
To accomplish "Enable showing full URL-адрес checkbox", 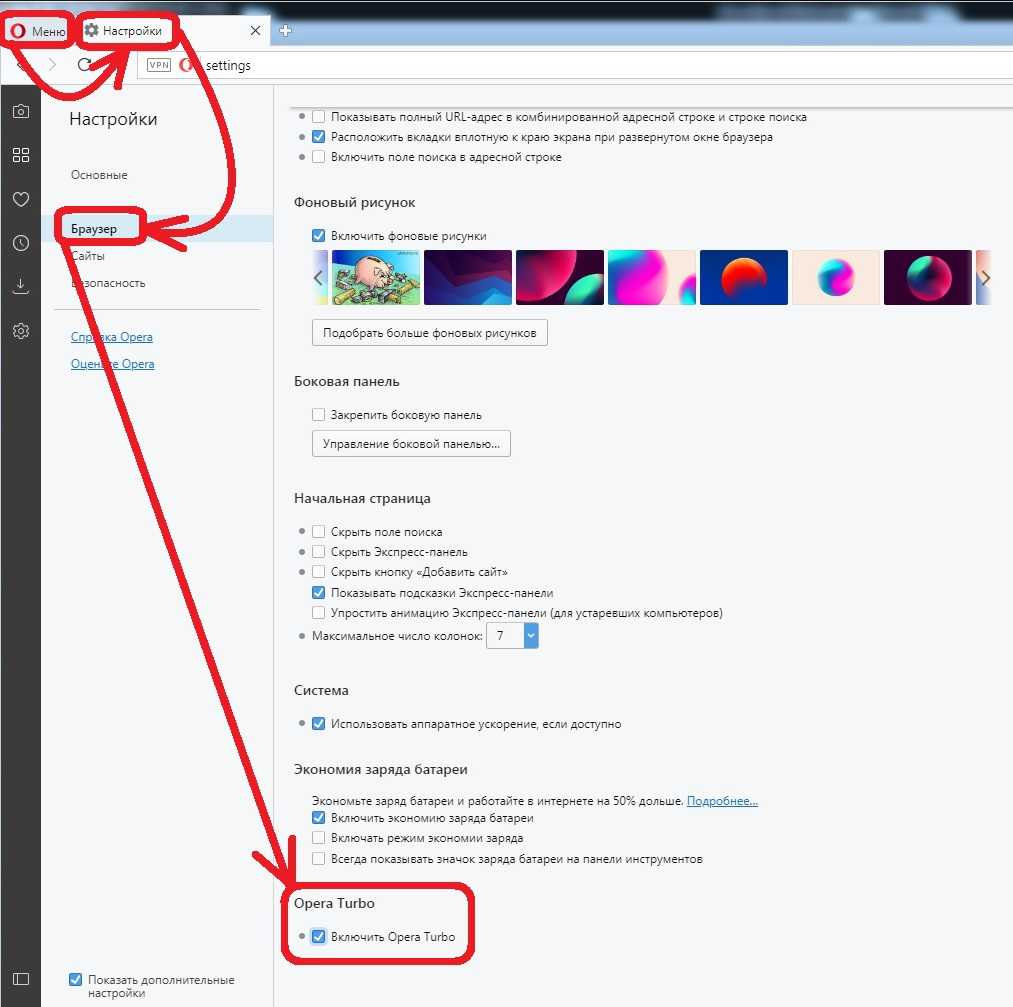I will tap(319, 117).
